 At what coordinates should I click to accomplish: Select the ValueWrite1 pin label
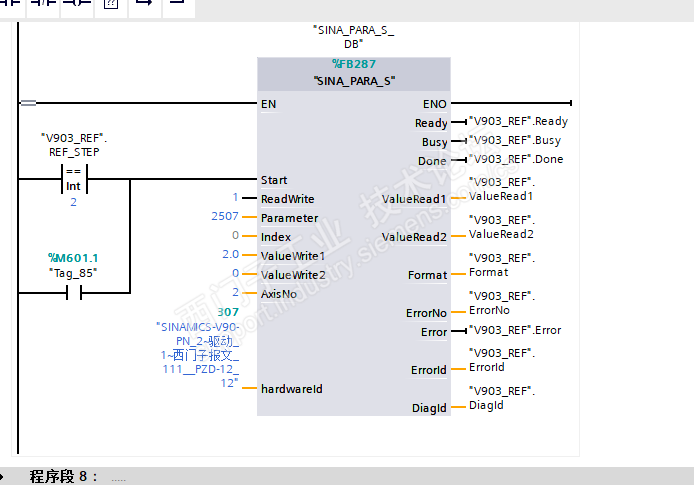pos(293,256)
